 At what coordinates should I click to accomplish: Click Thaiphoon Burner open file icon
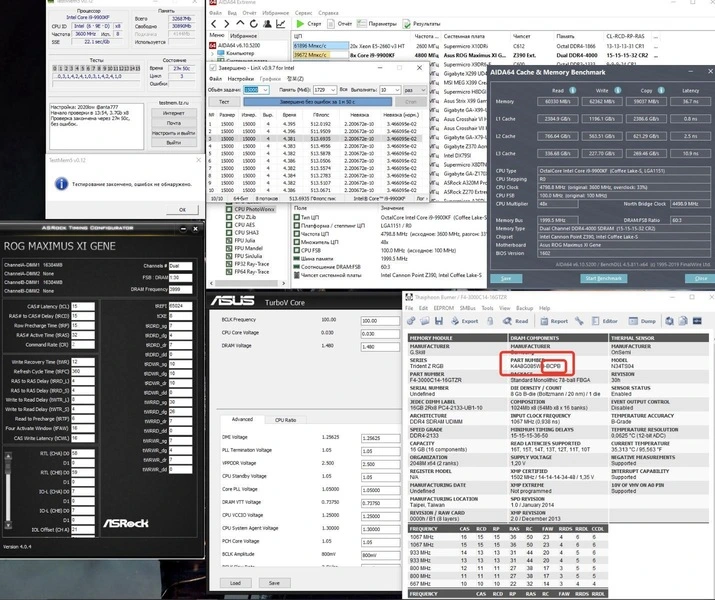click(425, 321)
